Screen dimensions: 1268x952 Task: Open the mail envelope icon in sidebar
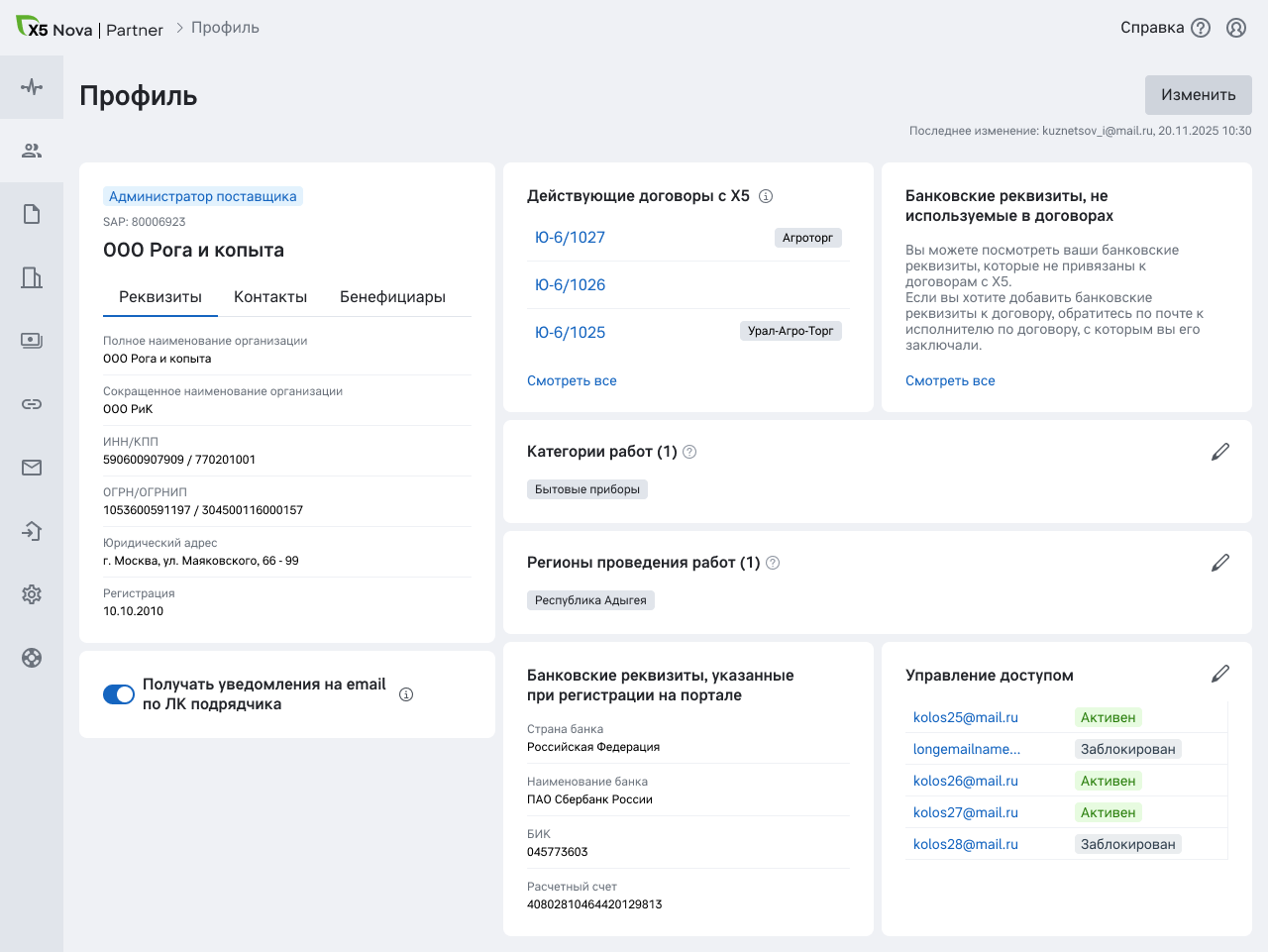coord(32,468)
